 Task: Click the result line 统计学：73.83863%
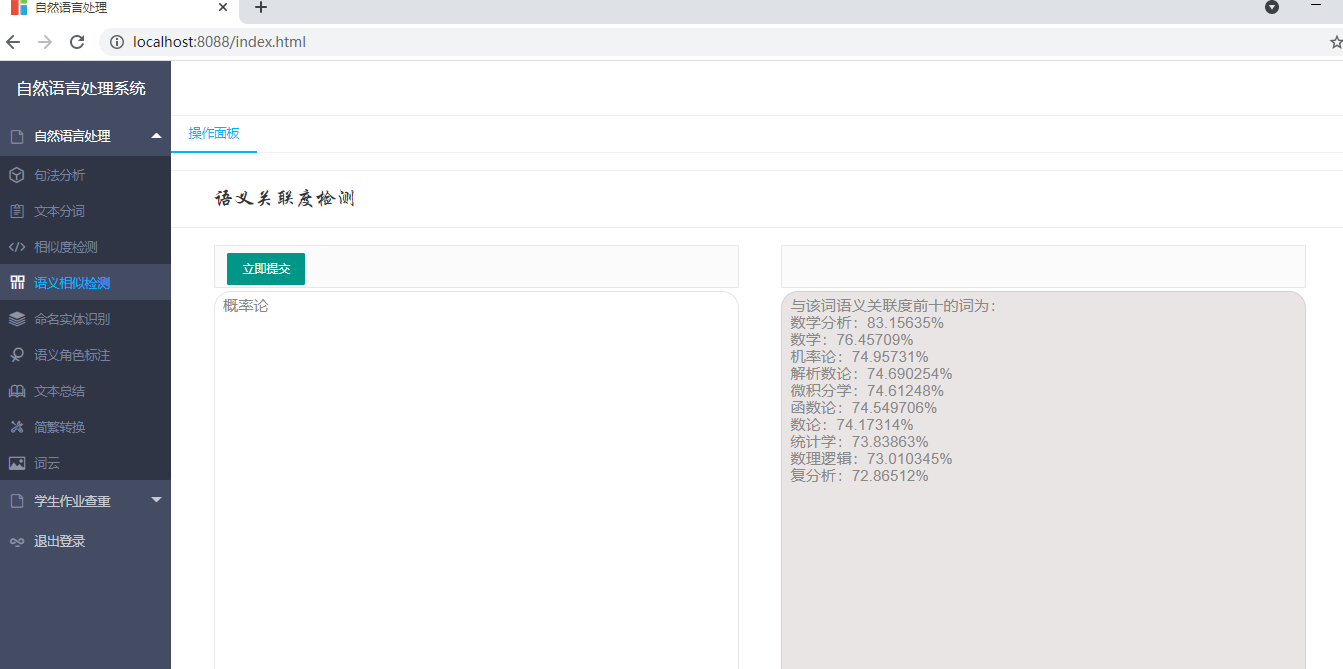859,442
